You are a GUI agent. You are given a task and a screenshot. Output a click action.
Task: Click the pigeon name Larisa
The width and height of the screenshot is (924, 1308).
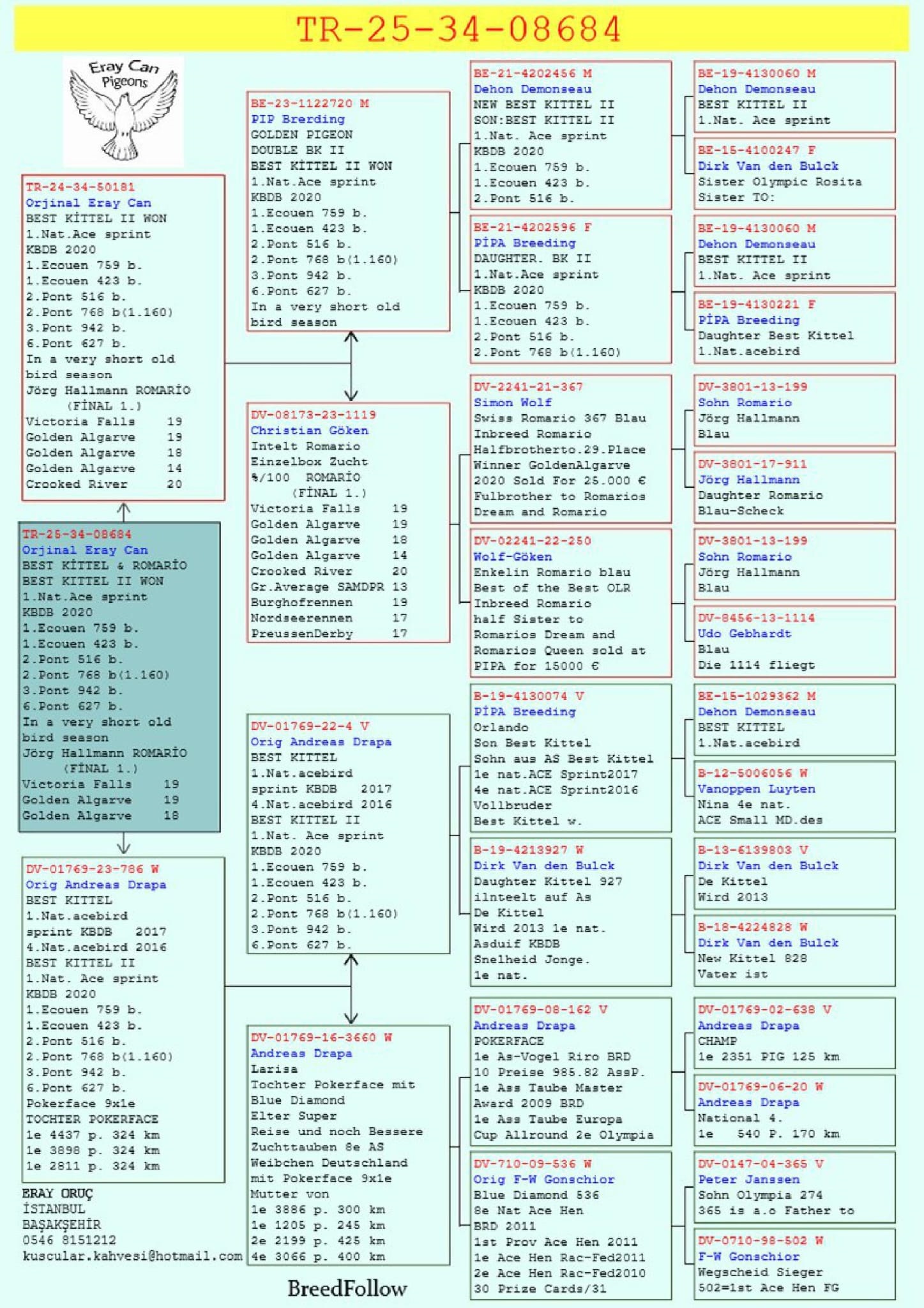tap(274, 1068)
